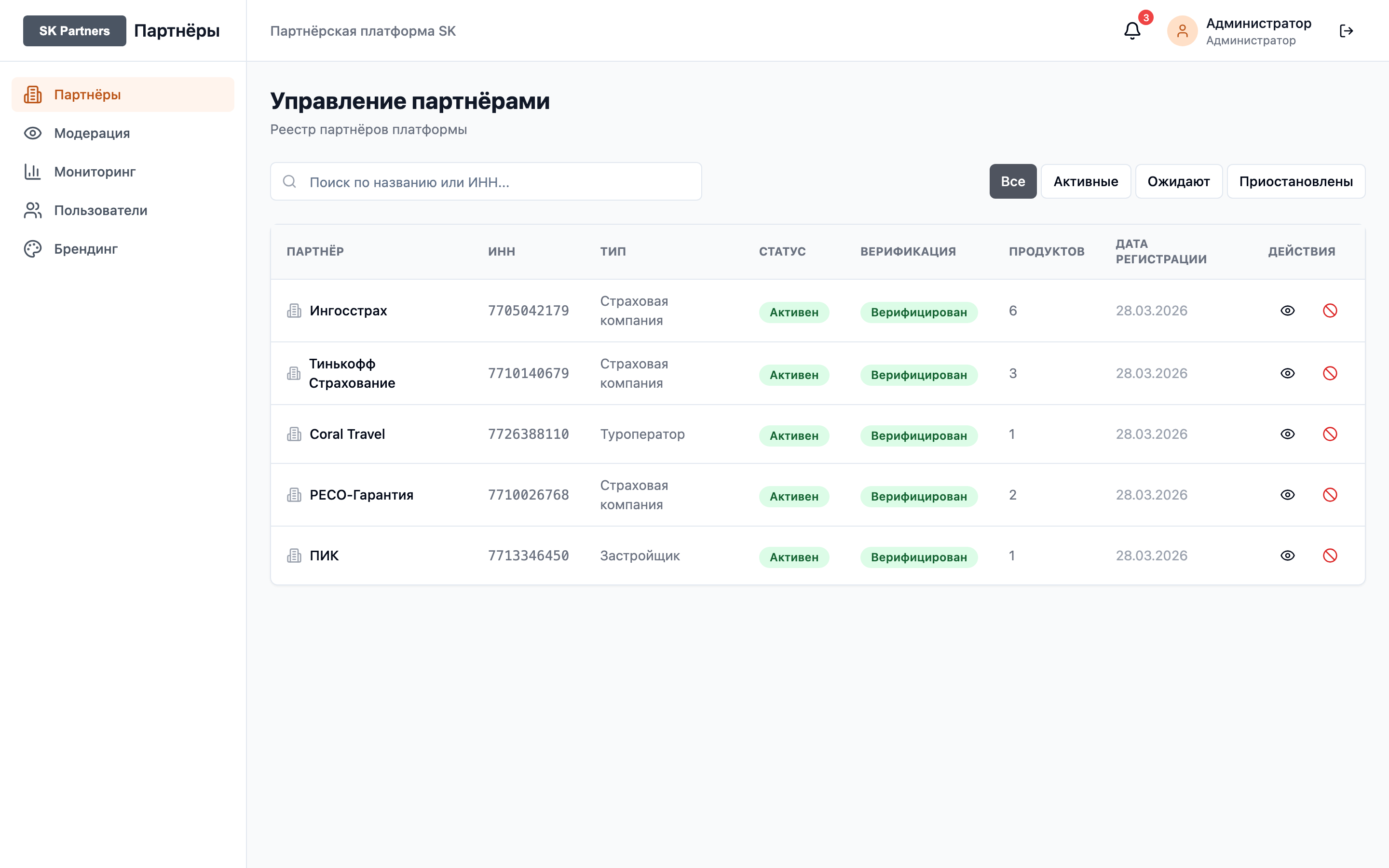Filter by Активные partners
This screenshot has width=1389, height=868.
(x=1085, y=181)
